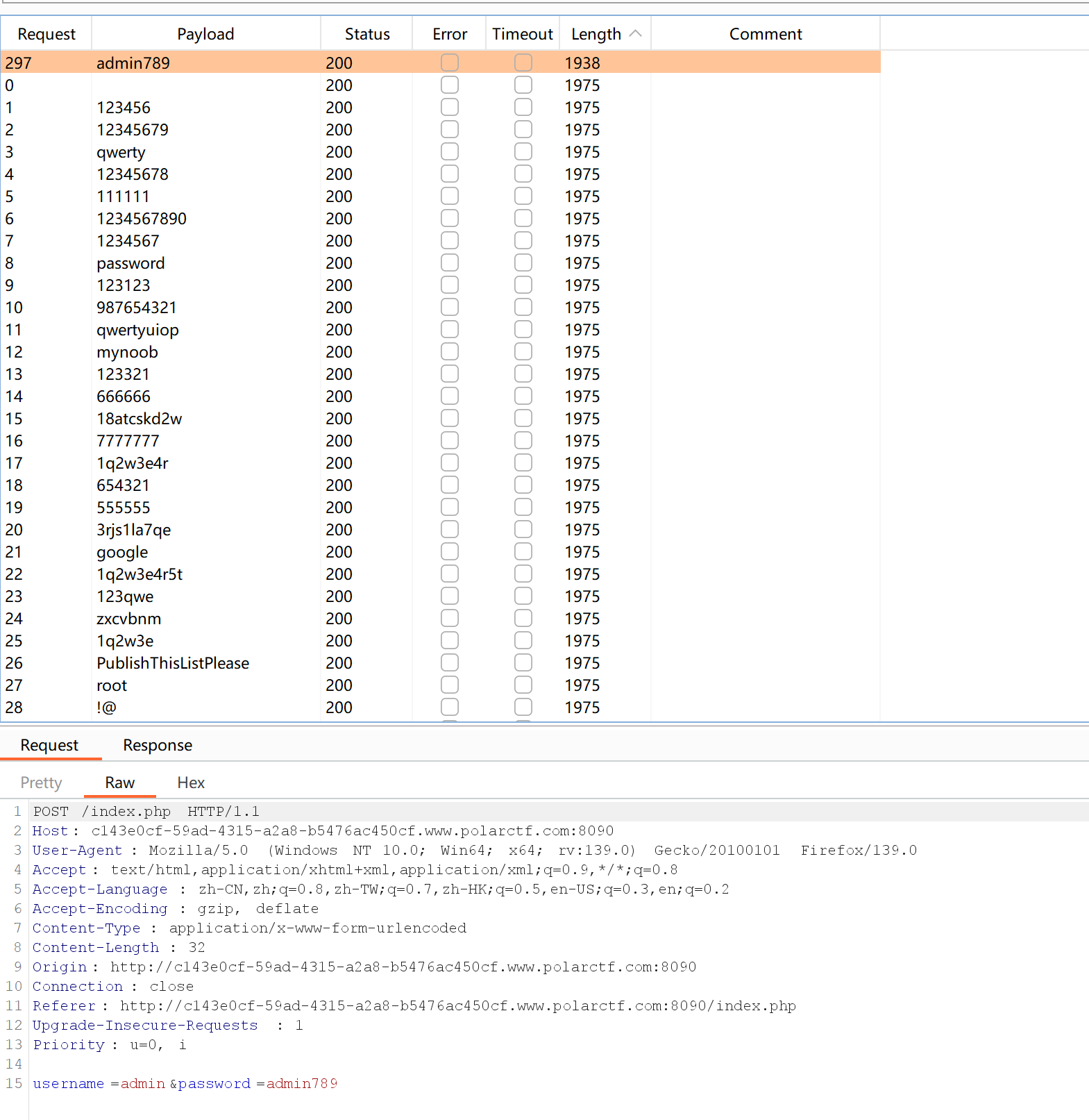This screenshot has height=1120, width=1089.
Task: Toggle Error checkbox for payload 123456
Action: (x=450, y=107)
